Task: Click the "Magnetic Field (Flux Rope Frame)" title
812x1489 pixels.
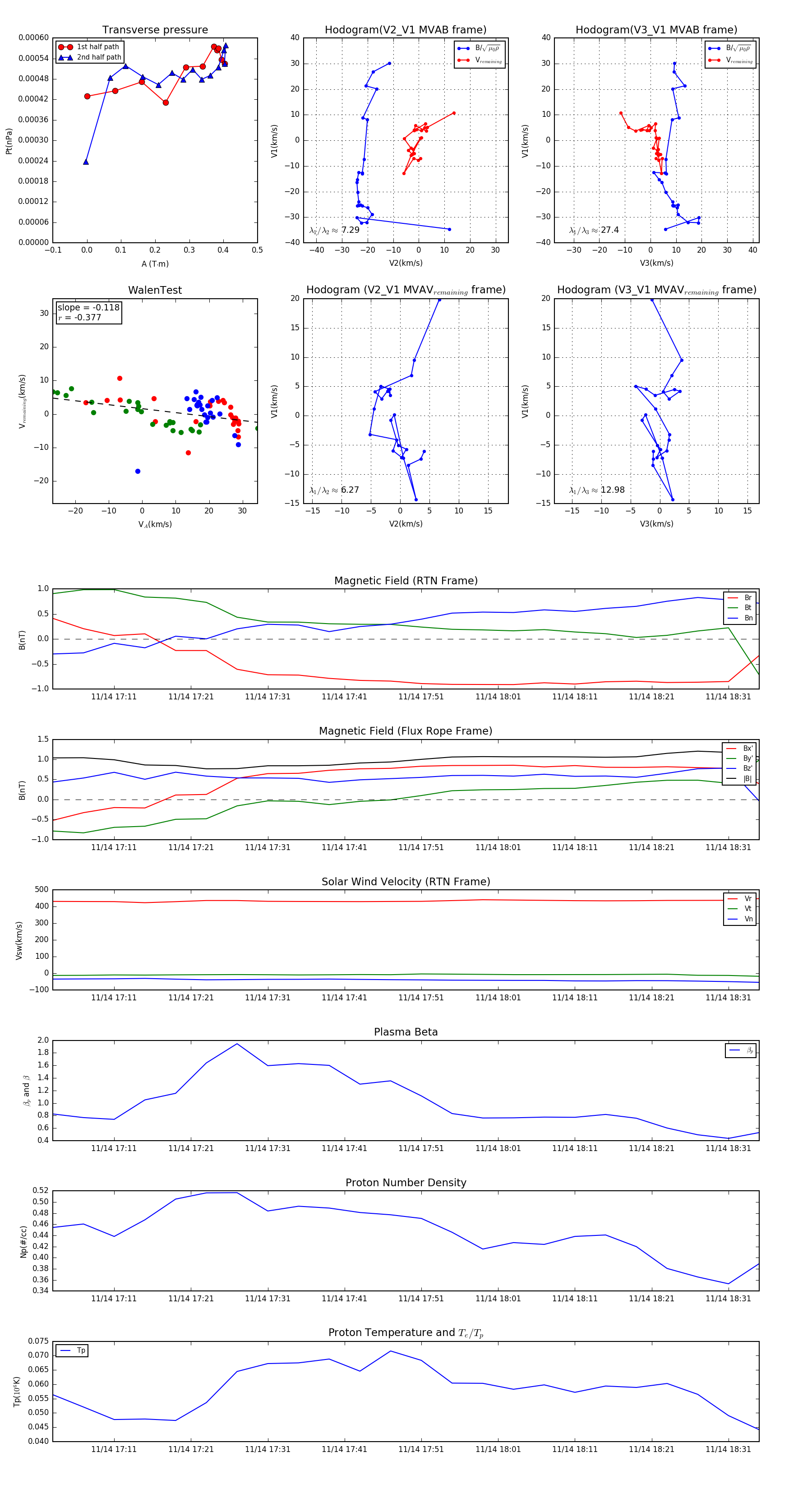Action: (x=406, y=731)
